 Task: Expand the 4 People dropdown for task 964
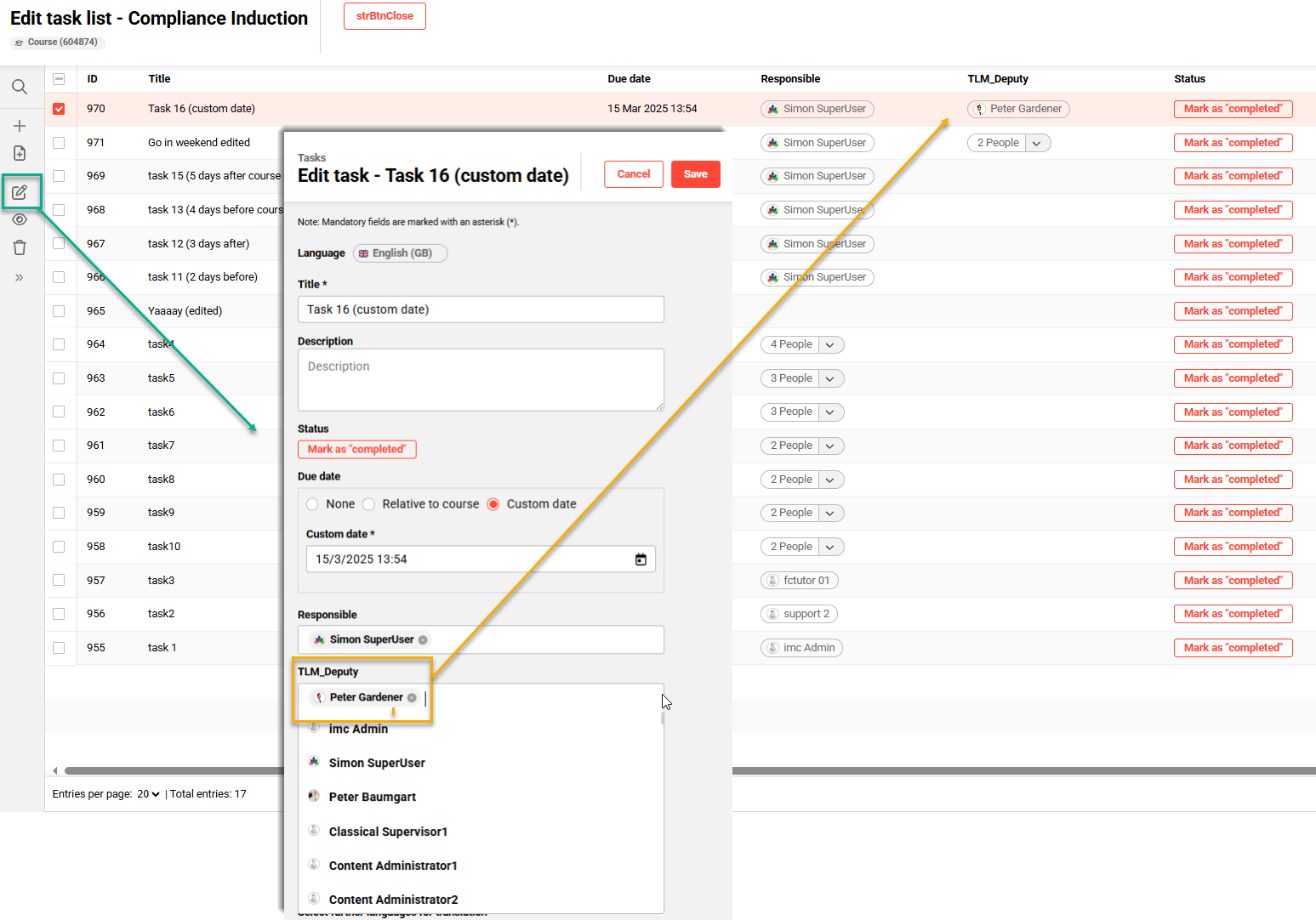tap(829, 344)
